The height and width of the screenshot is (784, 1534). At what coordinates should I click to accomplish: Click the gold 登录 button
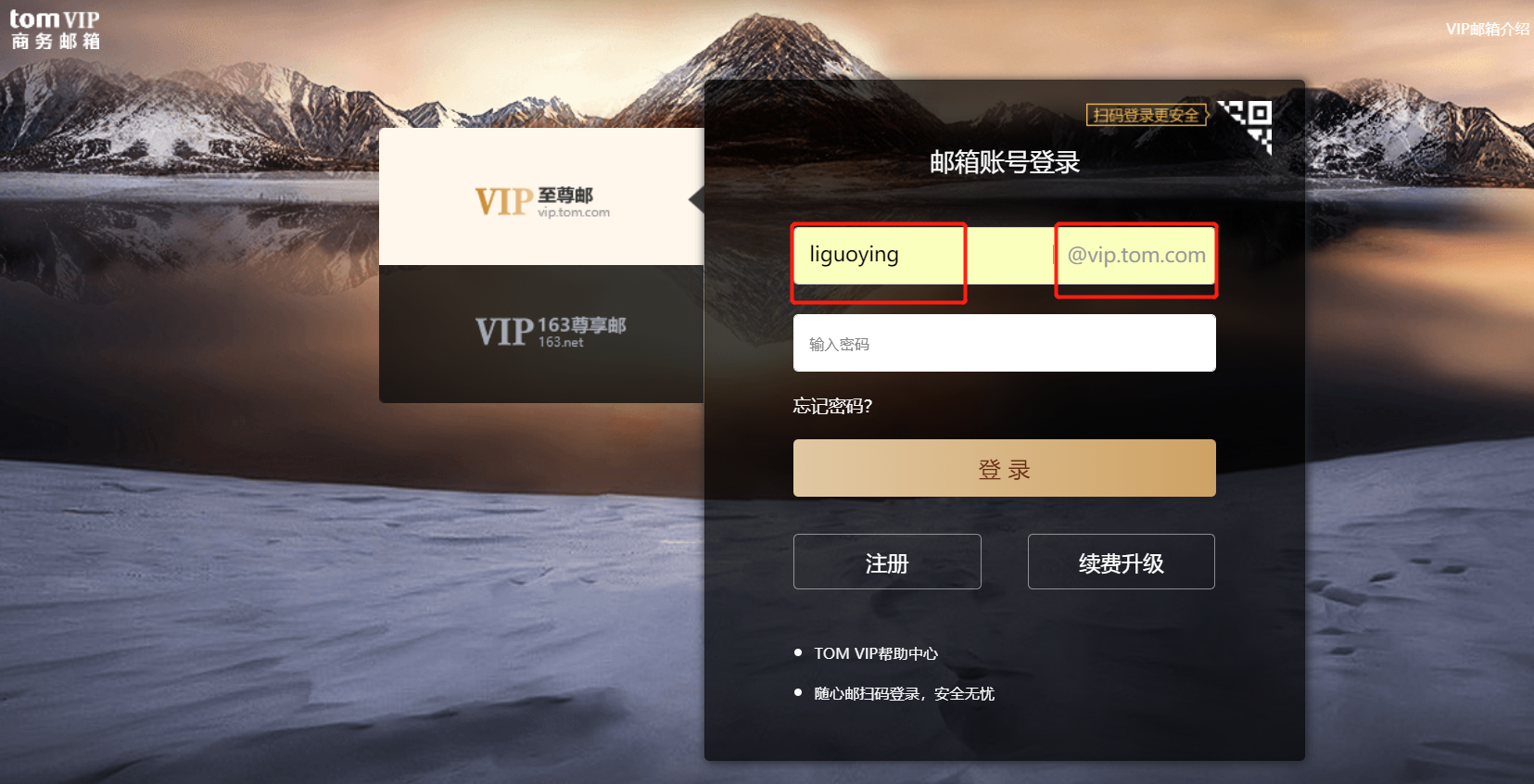pyautogui.click(x=1005, y=468)
